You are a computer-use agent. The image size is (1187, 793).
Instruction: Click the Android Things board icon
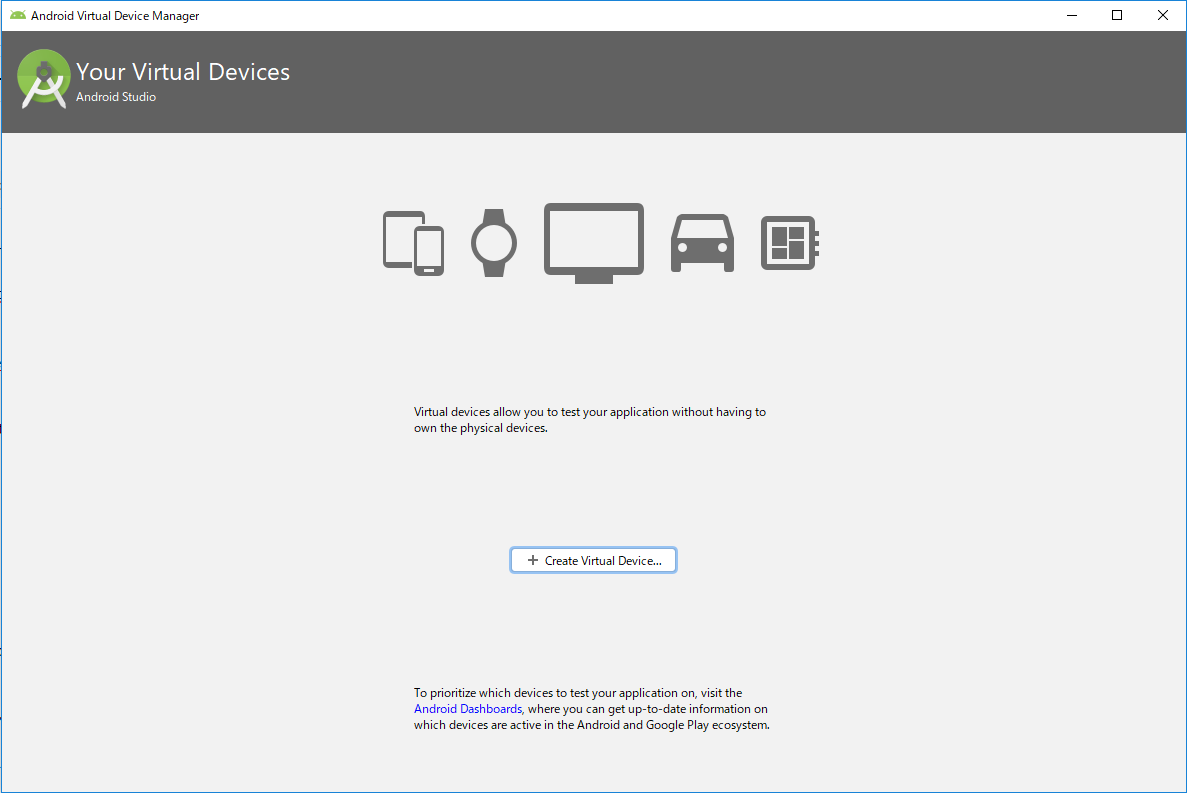pos(790,243)
